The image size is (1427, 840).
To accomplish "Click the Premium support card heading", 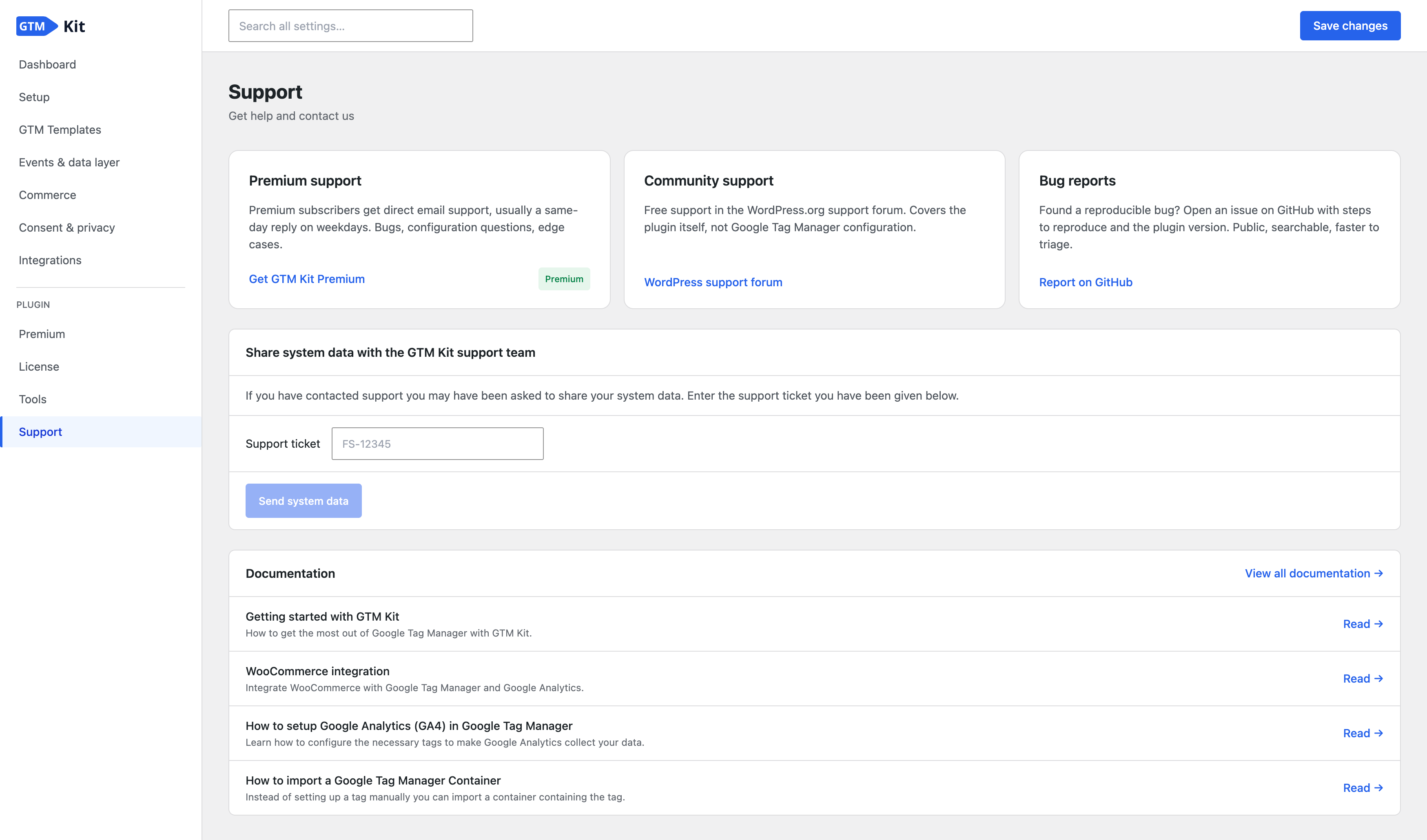I will [305, 181].
